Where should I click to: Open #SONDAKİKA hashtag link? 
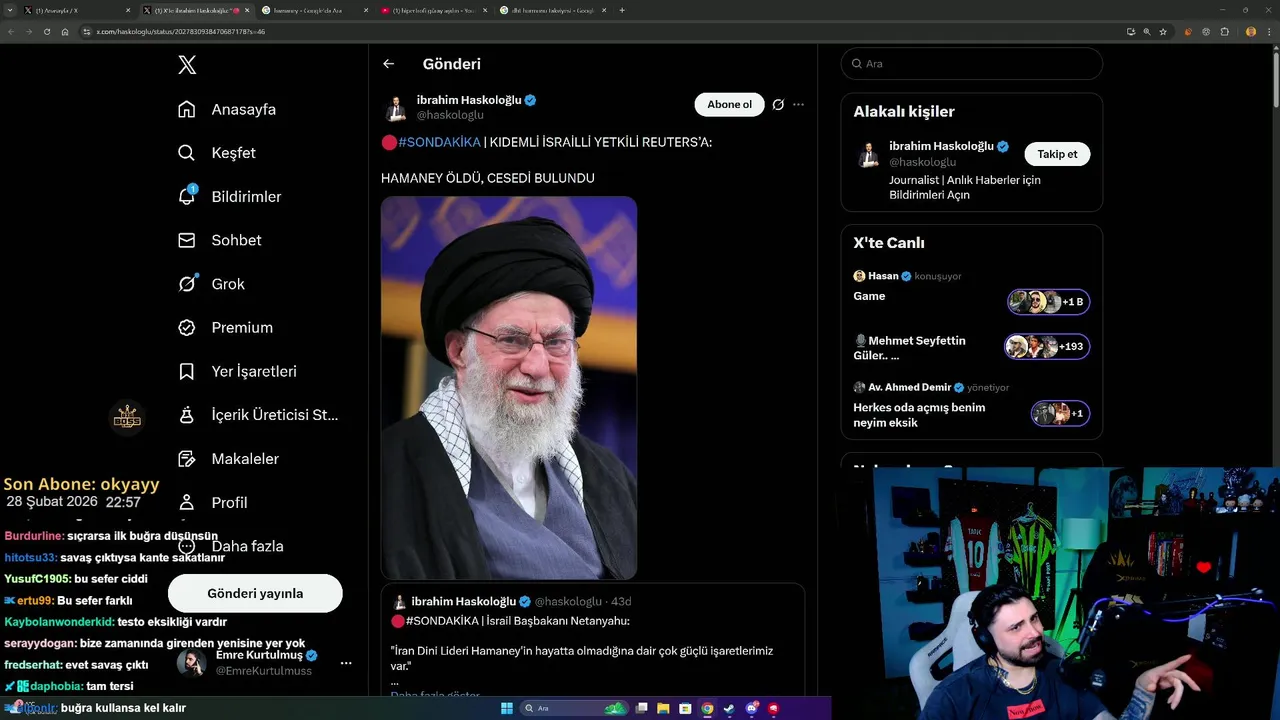pos(439,142)
